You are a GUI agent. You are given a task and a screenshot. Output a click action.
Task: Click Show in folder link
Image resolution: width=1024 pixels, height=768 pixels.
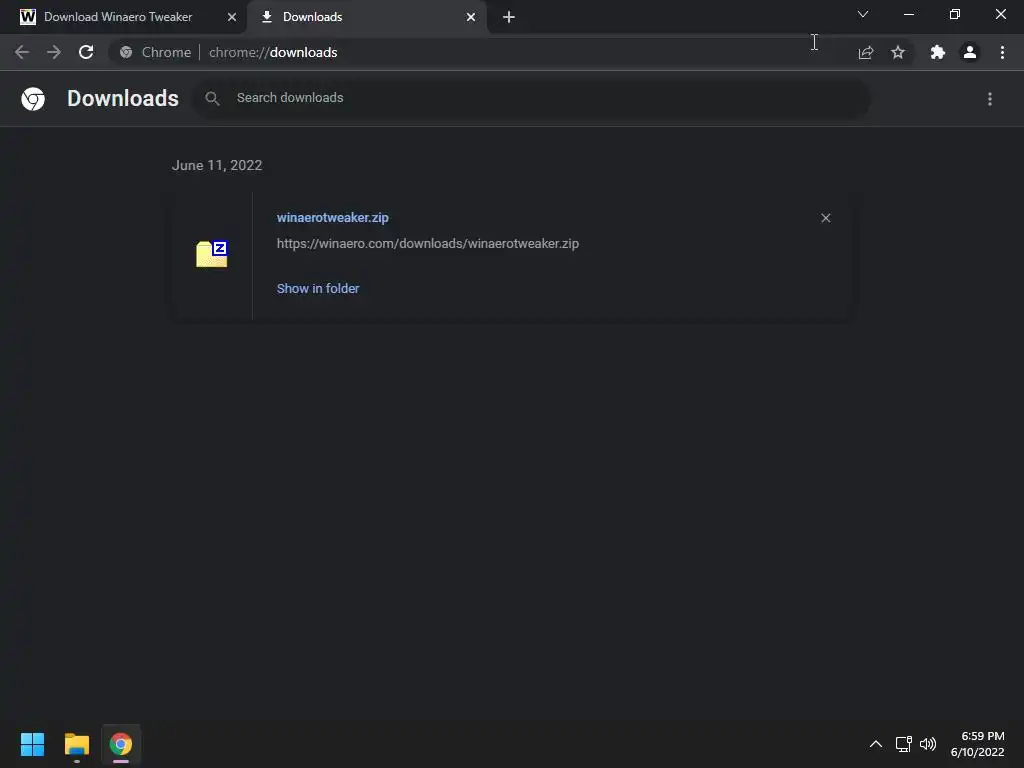click(318, 288)
